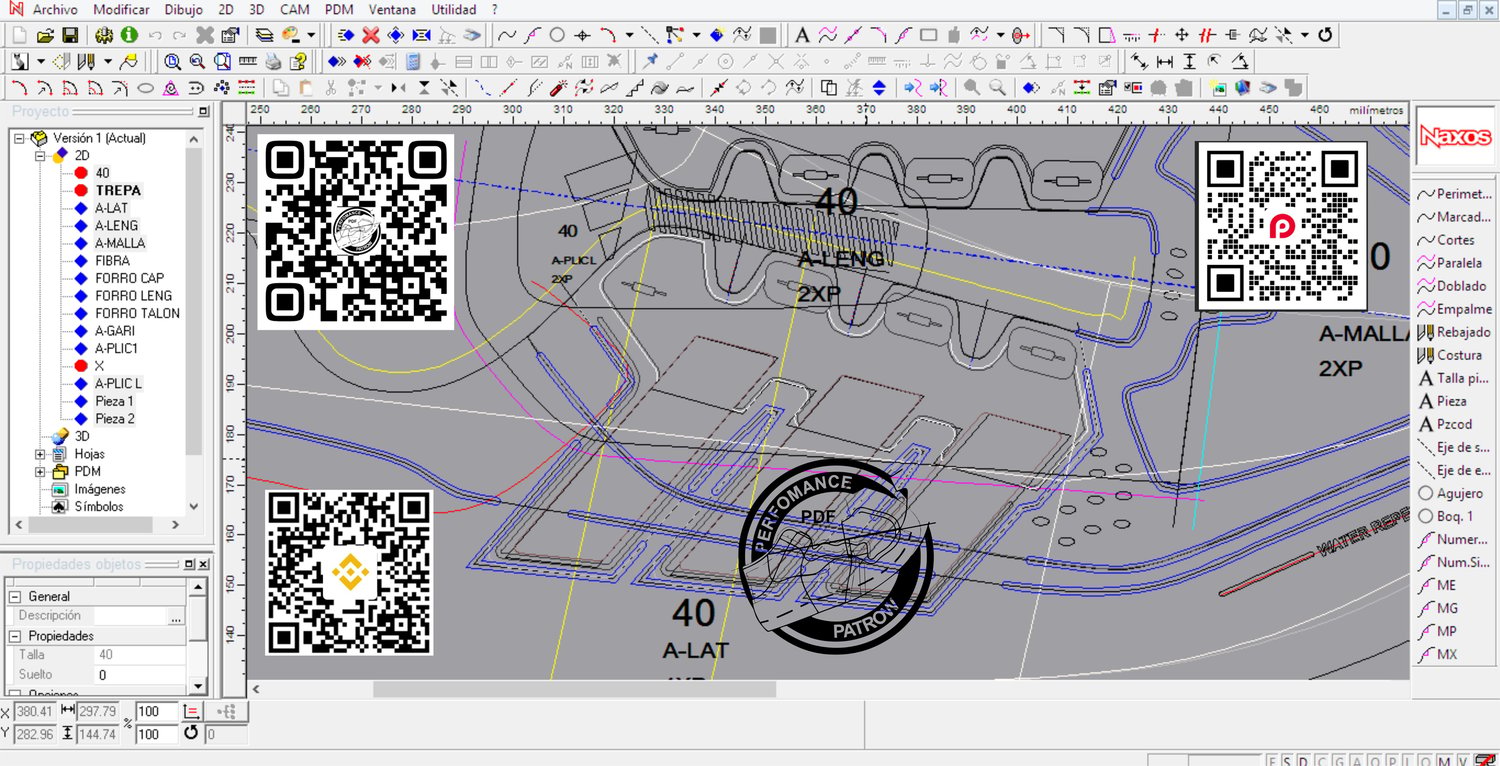Viewport: 1500px width, 766px height.
Task: Open a file with the folder icon
Action: click(45, 35)
